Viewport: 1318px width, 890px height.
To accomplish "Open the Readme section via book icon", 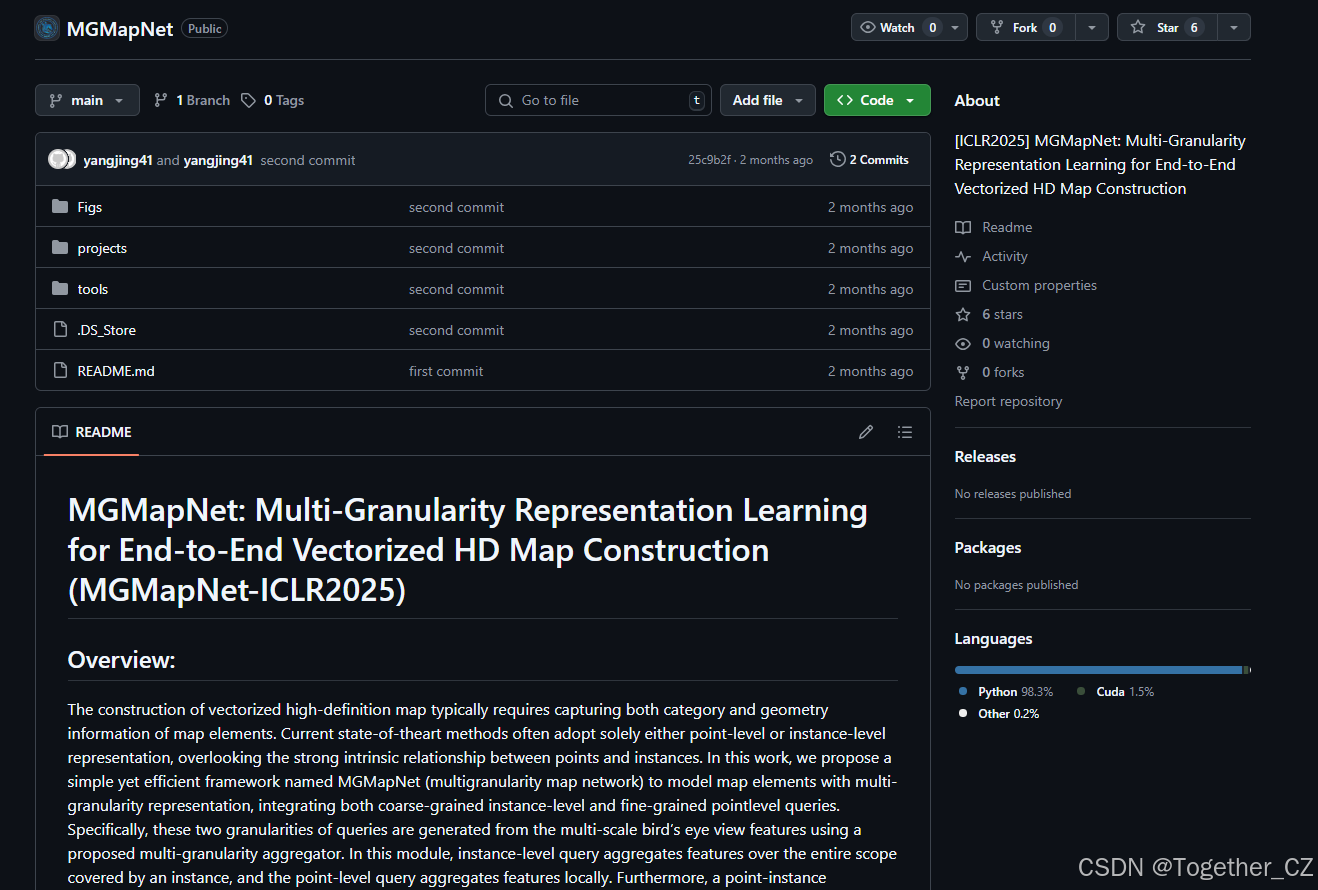I will click(x=962, y=227).
